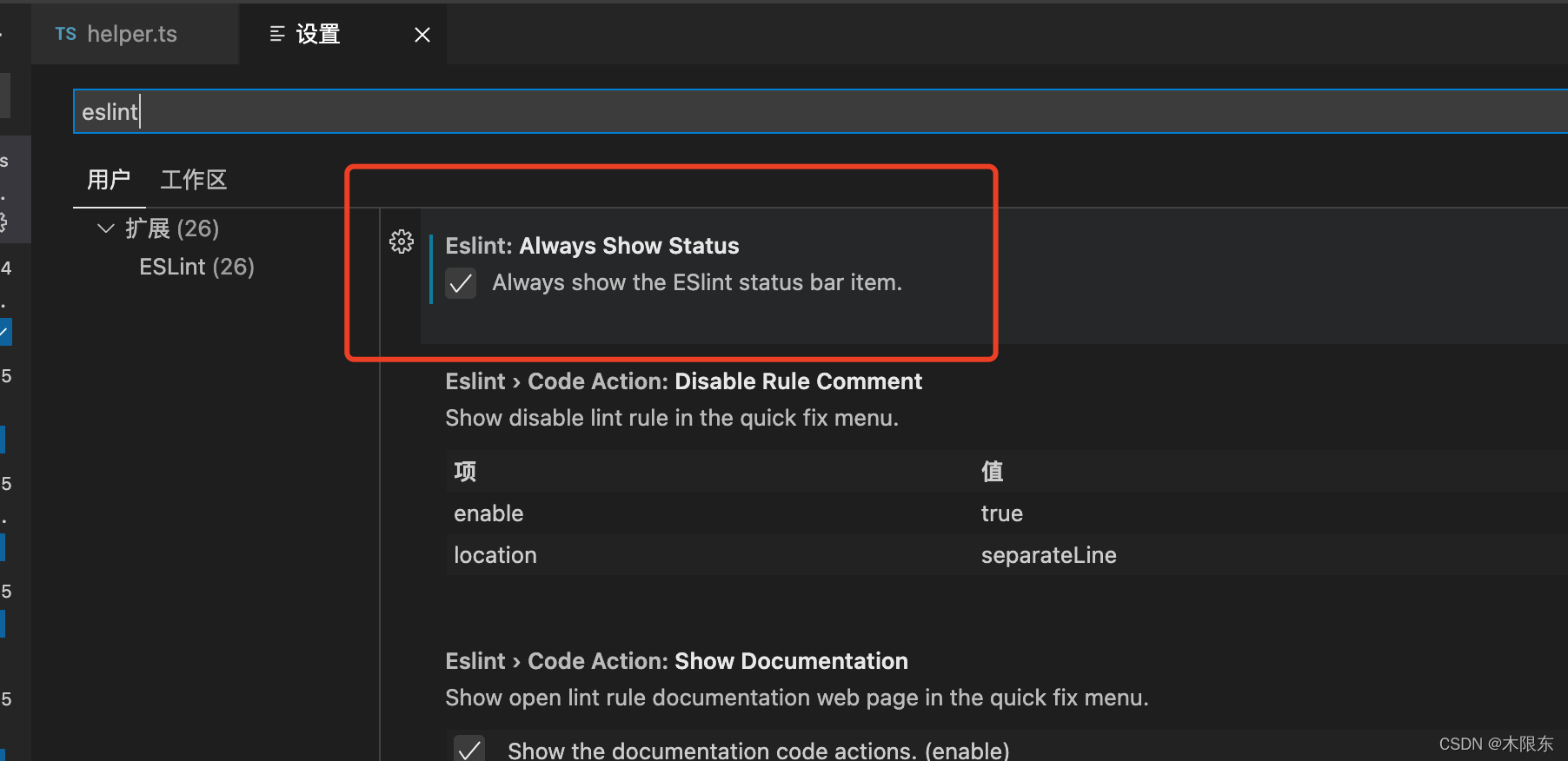Click the Code Action: Show Documentation title
1568x761 pixels.
click(676, 661)
